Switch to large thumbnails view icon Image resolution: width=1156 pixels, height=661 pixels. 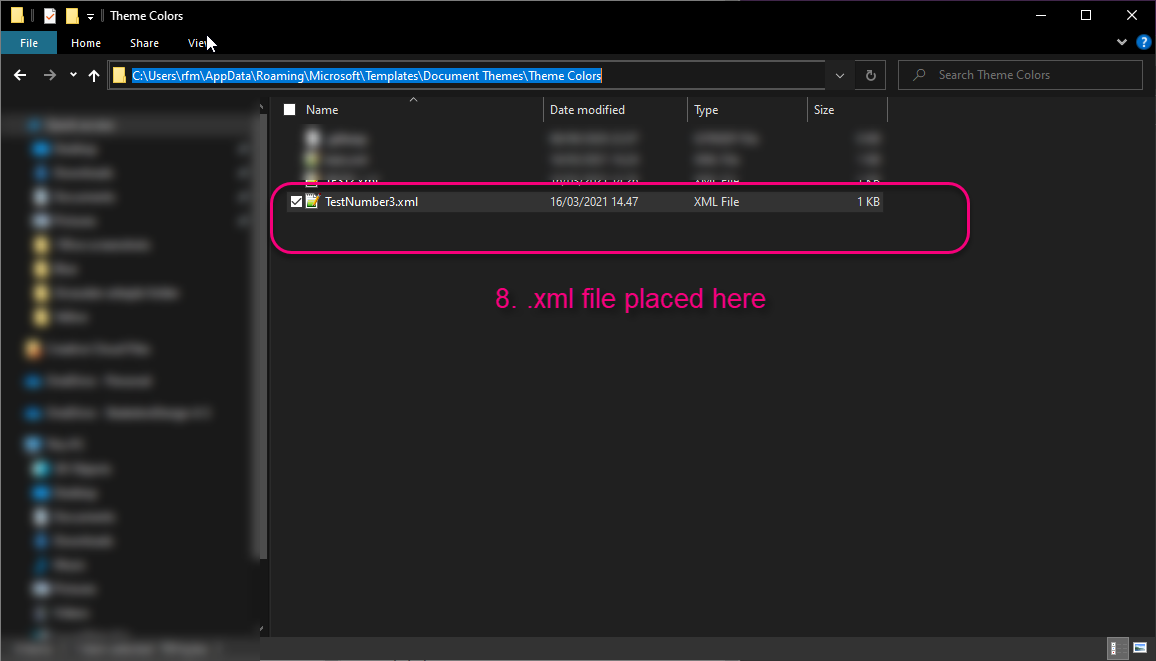click(1140, 648)
